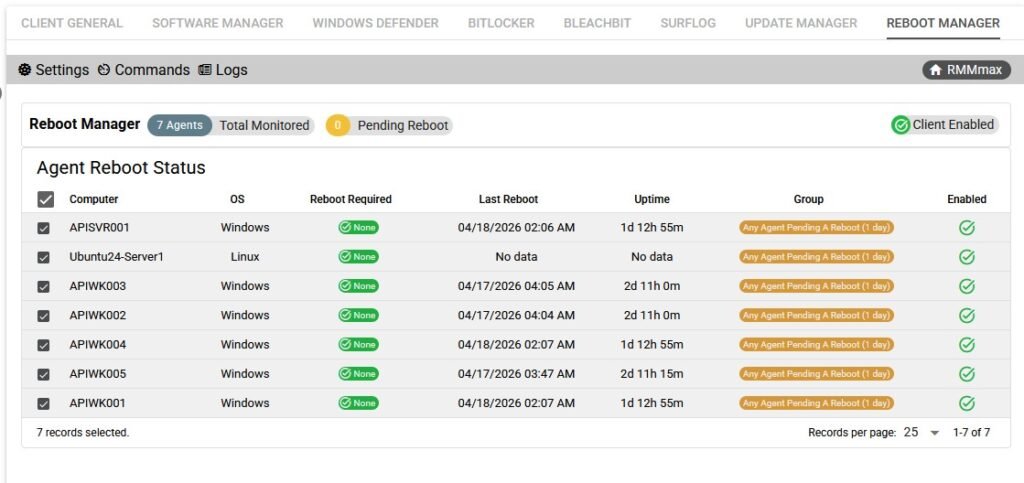Screen dimensions: 1024x483
Task: Uncheck the APIWK003 row checkbox
Action: coord(43,287)
